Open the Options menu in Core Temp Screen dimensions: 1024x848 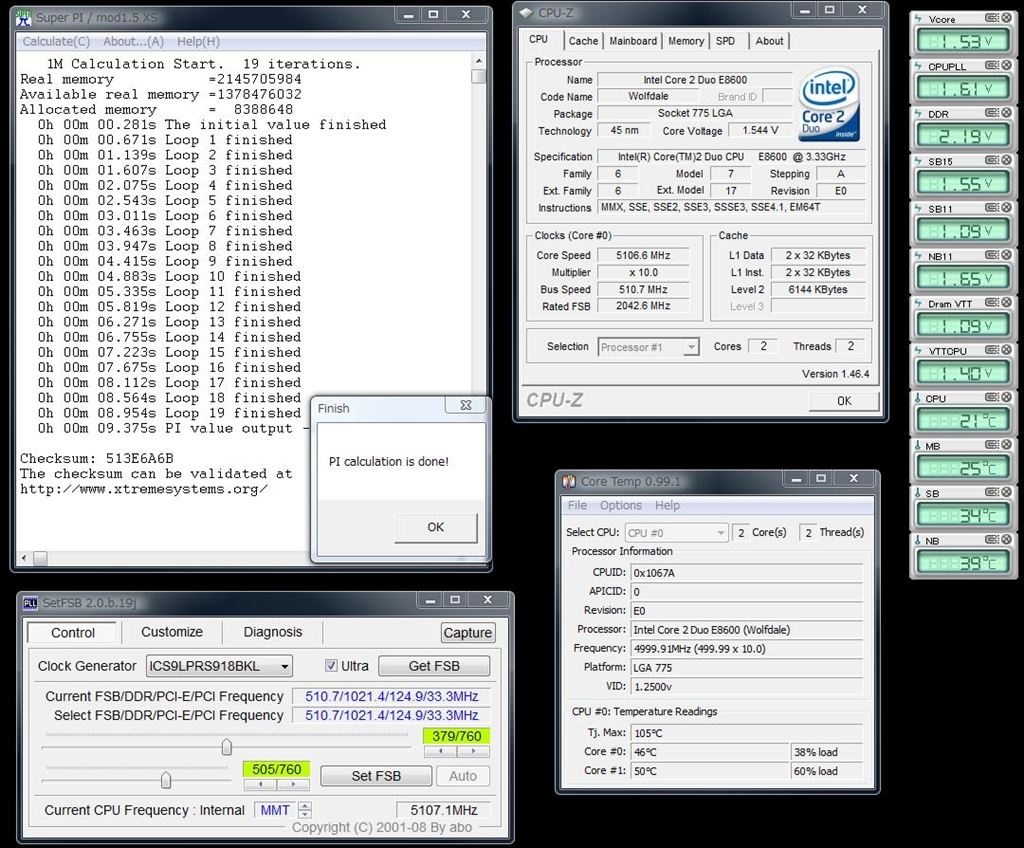tap(621, 506)
